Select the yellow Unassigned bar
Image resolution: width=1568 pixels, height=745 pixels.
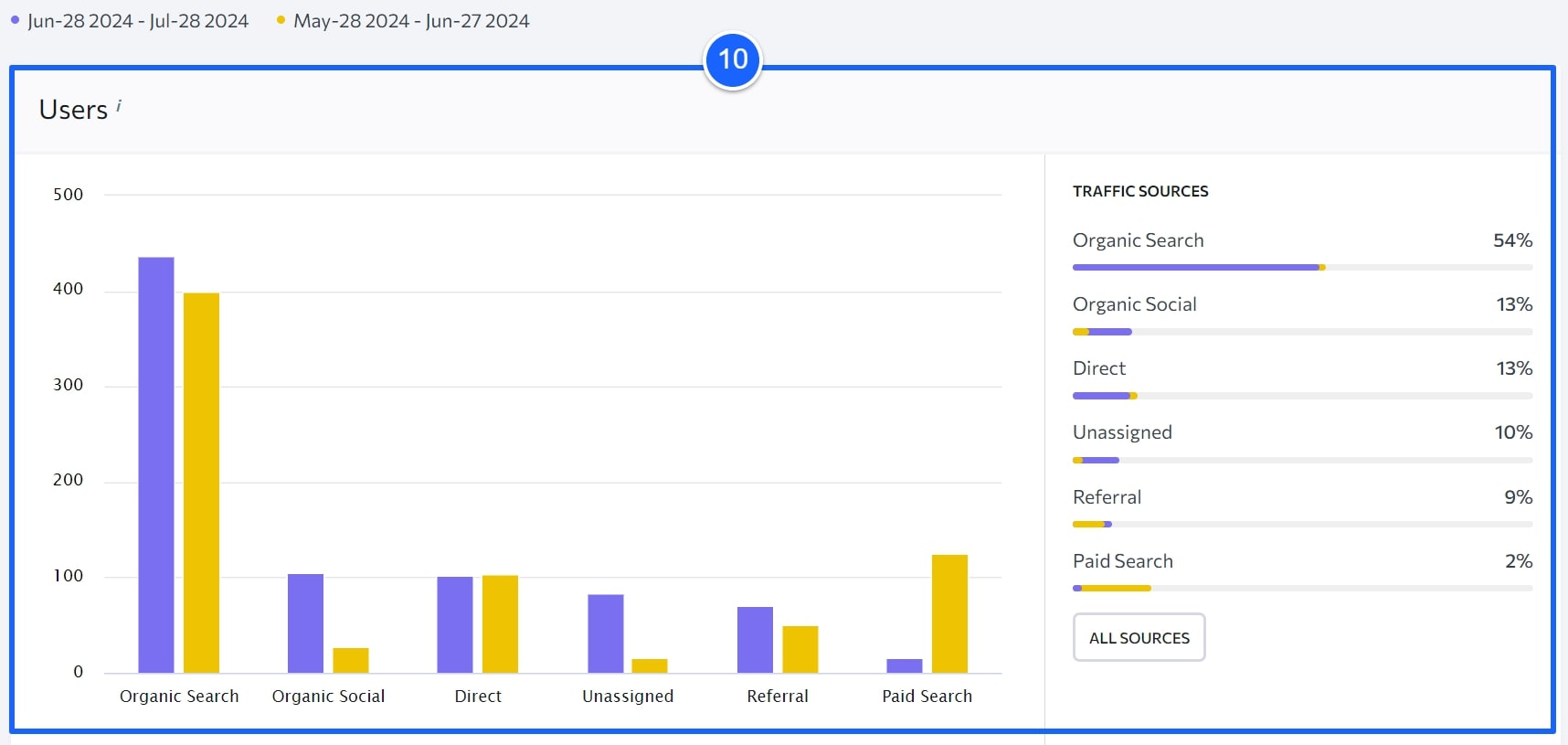(650, 665)
